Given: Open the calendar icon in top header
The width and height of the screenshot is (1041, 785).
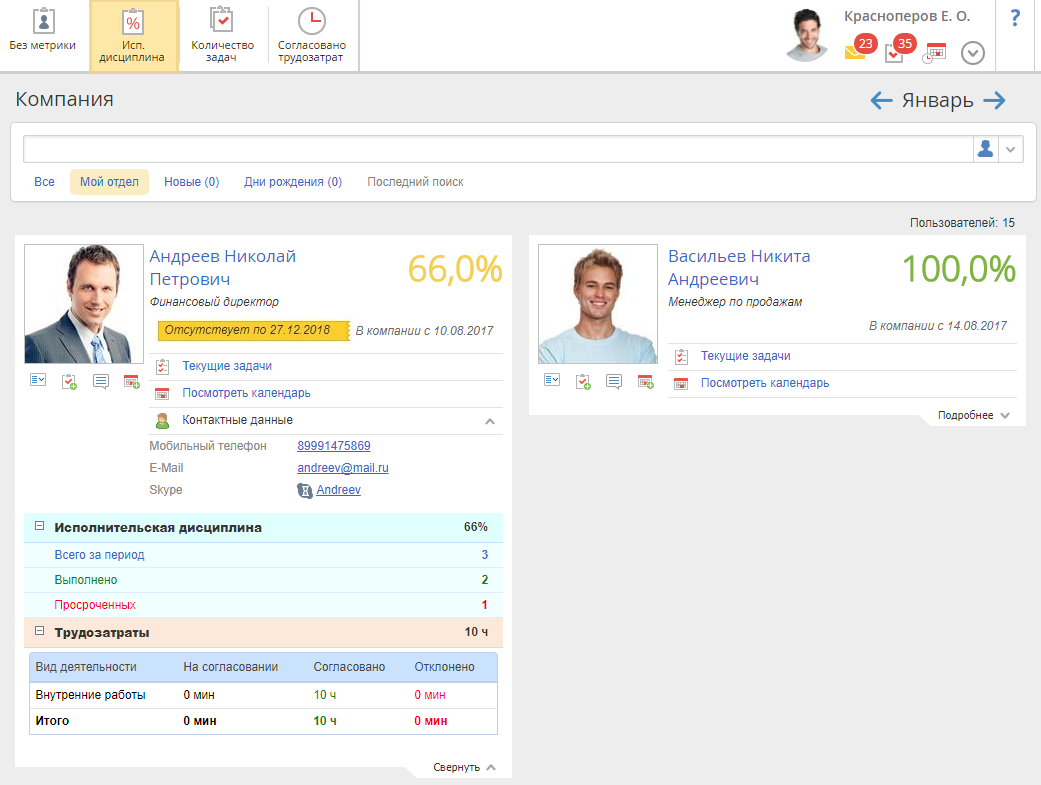Looking at the screenshot, I should coord(934,53).
